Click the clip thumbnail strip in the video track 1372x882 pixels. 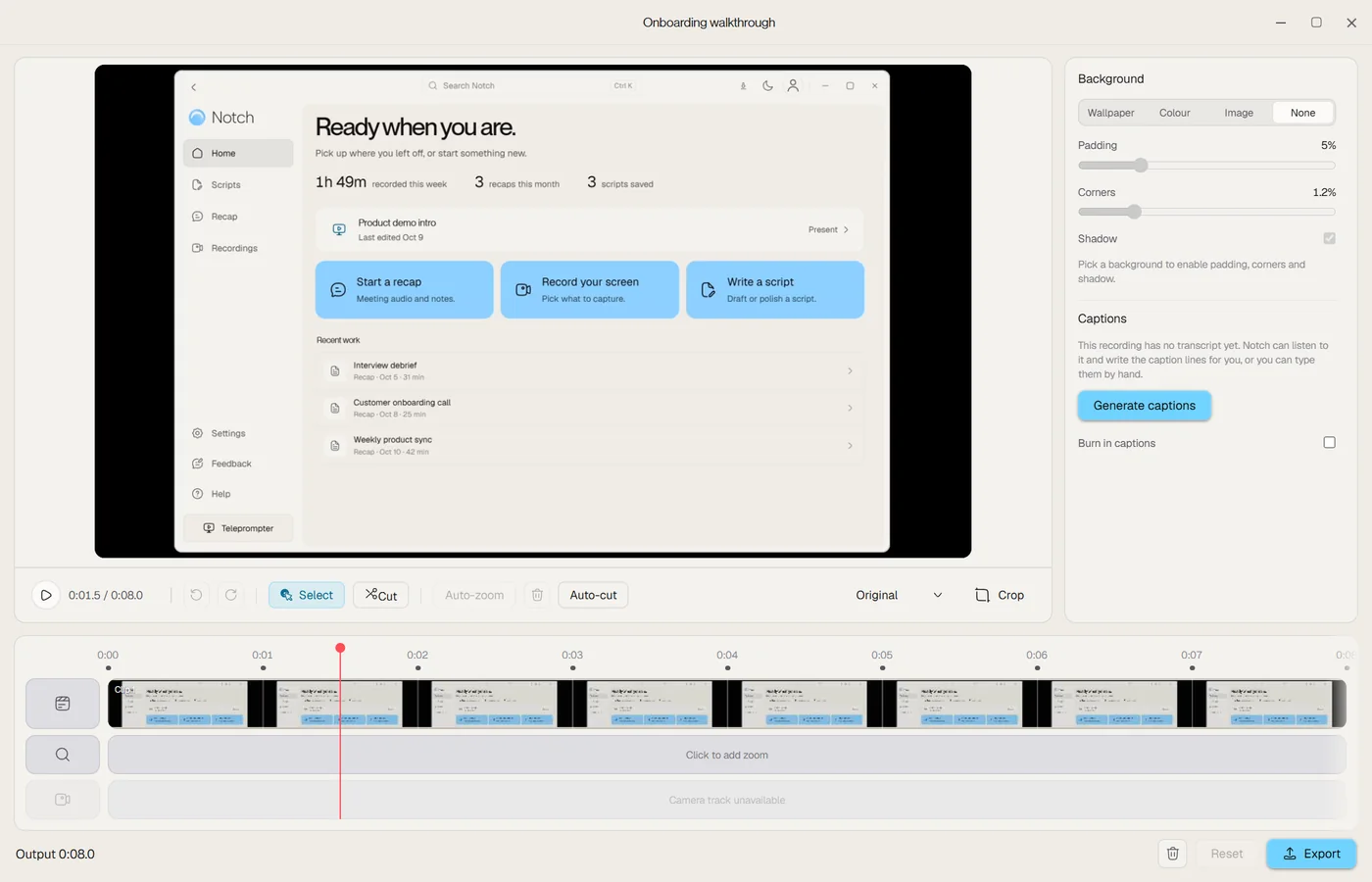(x=726, y=704)
